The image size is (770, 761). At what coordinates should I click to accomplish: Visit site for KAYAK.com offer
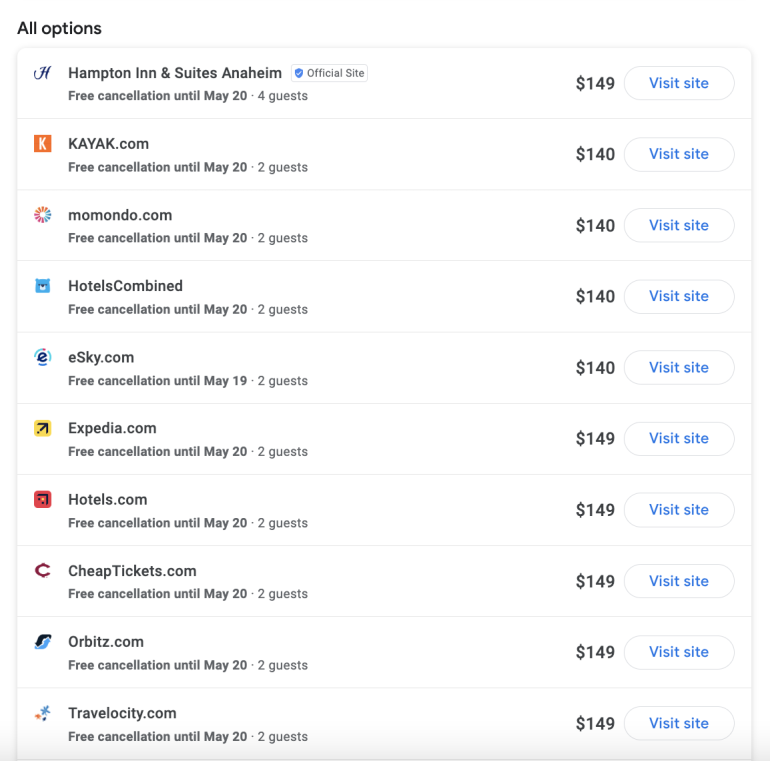[x=679, y=154]
